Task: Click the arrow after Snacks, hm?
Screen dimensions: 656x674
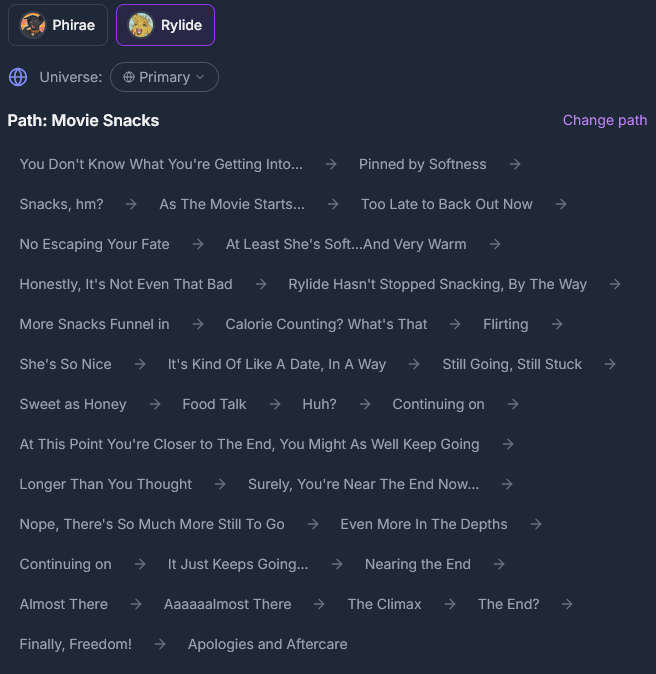Action: click(131, 204)
